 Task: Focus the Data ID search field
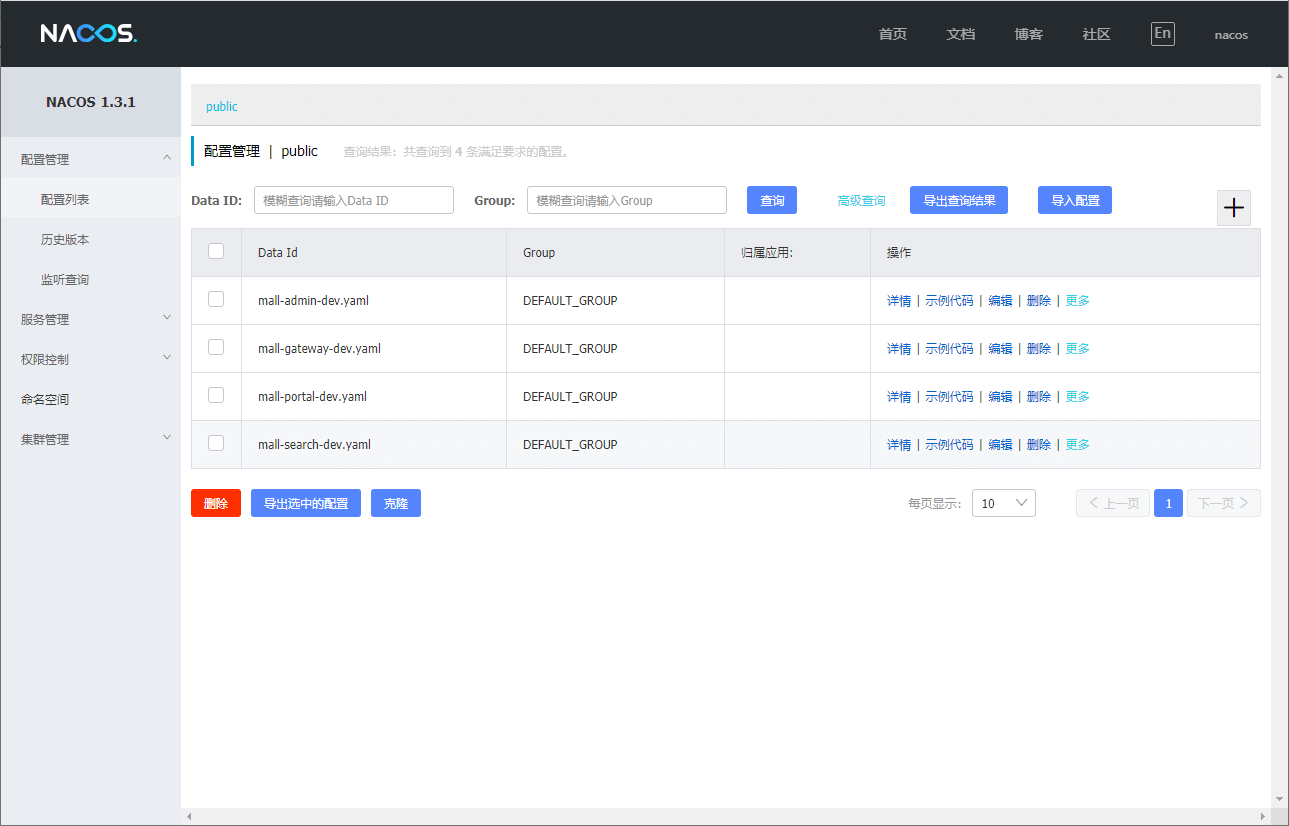(x=354, y=200)
